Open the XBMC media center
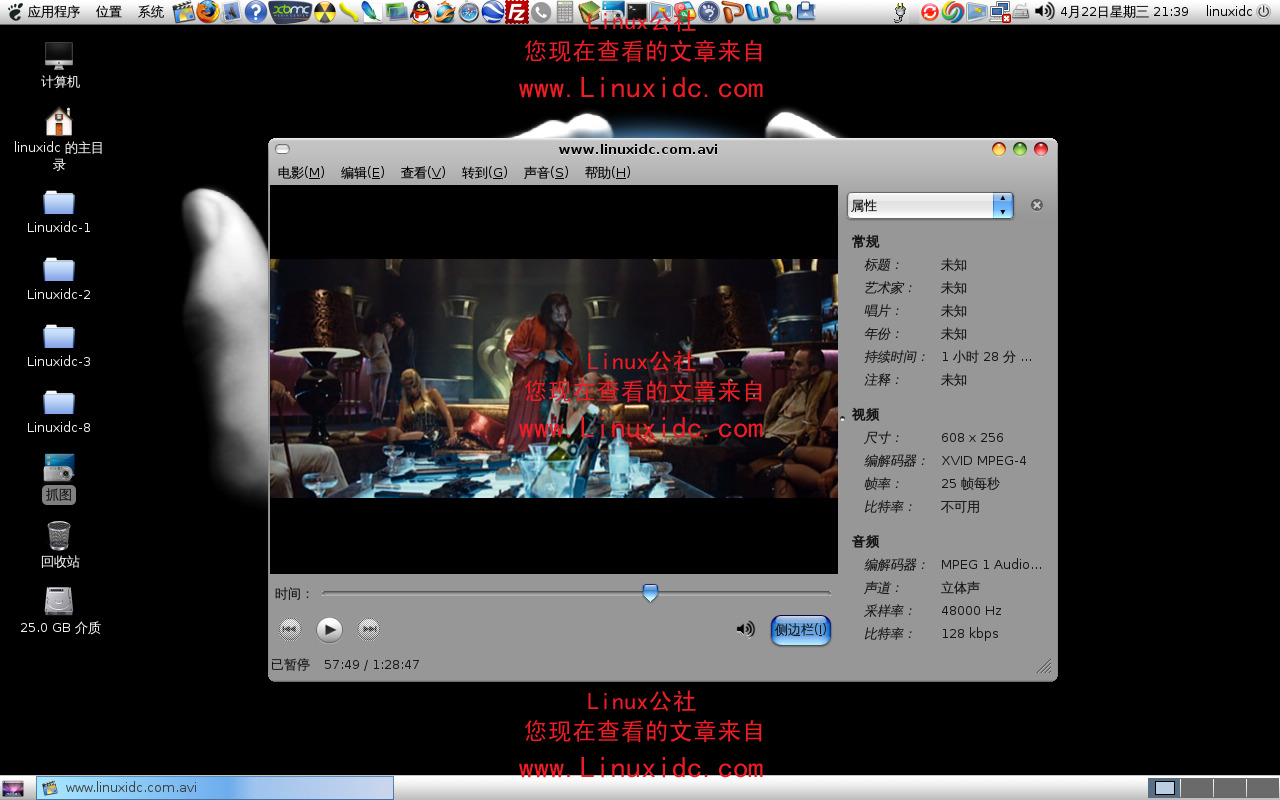Image resolution: width=1280 pixels, height=800 pixels. pos(290,13)
